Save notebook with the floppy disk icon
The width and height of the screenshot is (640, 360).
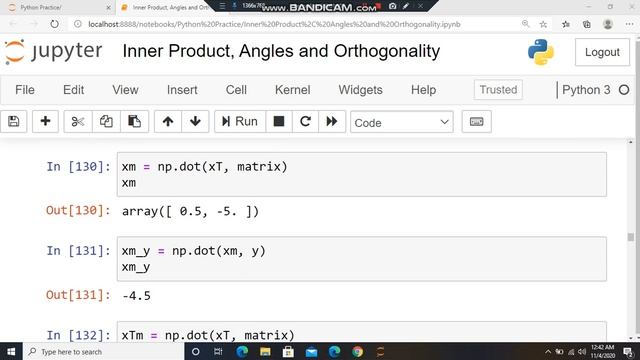point(13,121)
